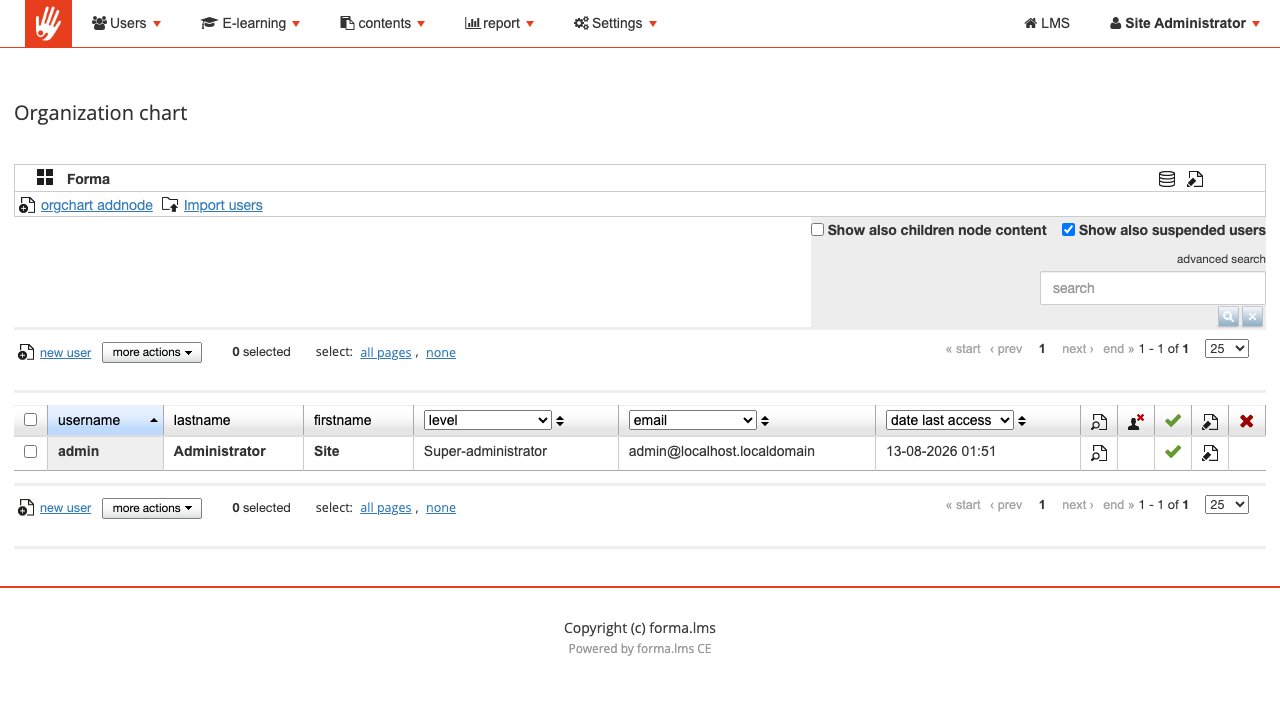
Task: Click the forma.lms hand logo
Action: [x=48, y=23]
